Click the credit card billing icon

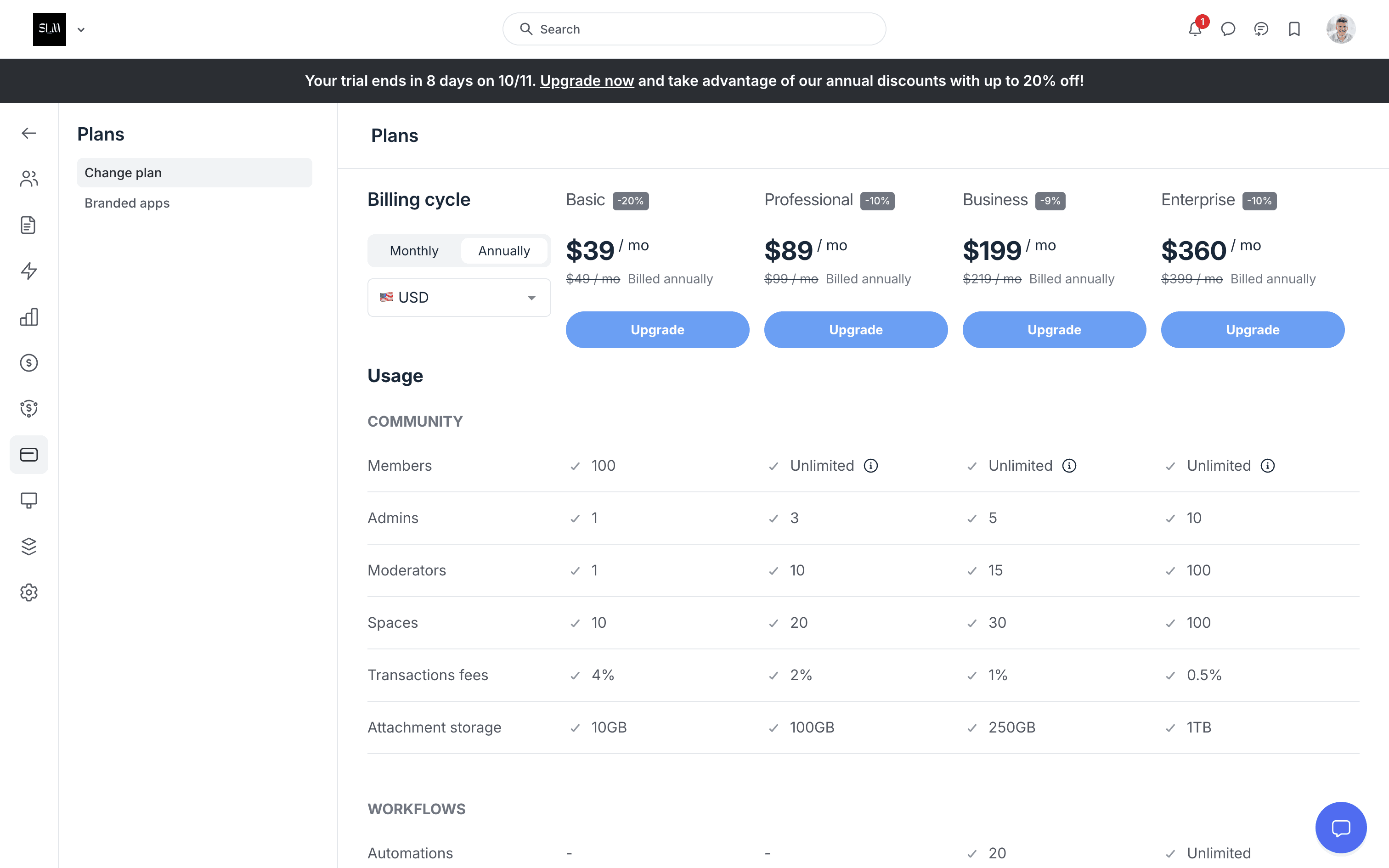click(28, 454)
